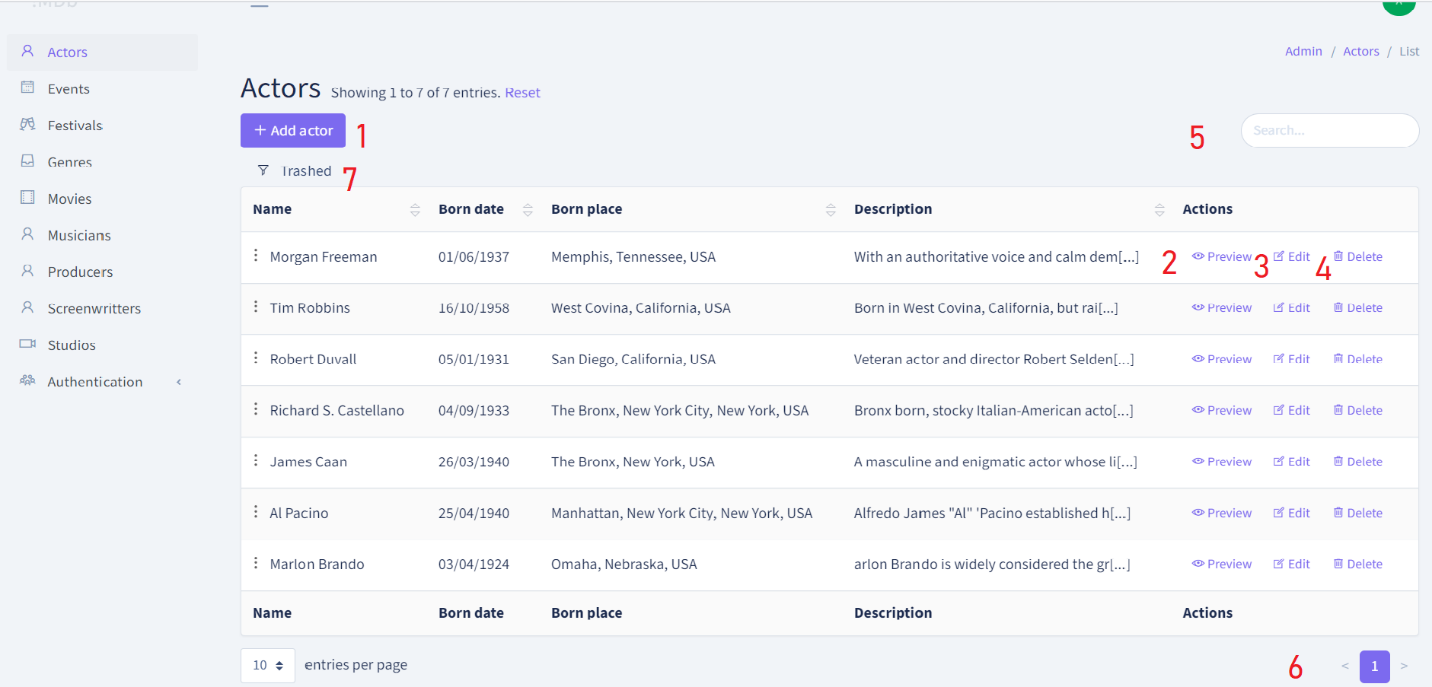Toggle sorting on the Born date column
Viewport: 1432px width, 687px height.
click(527, 209)
